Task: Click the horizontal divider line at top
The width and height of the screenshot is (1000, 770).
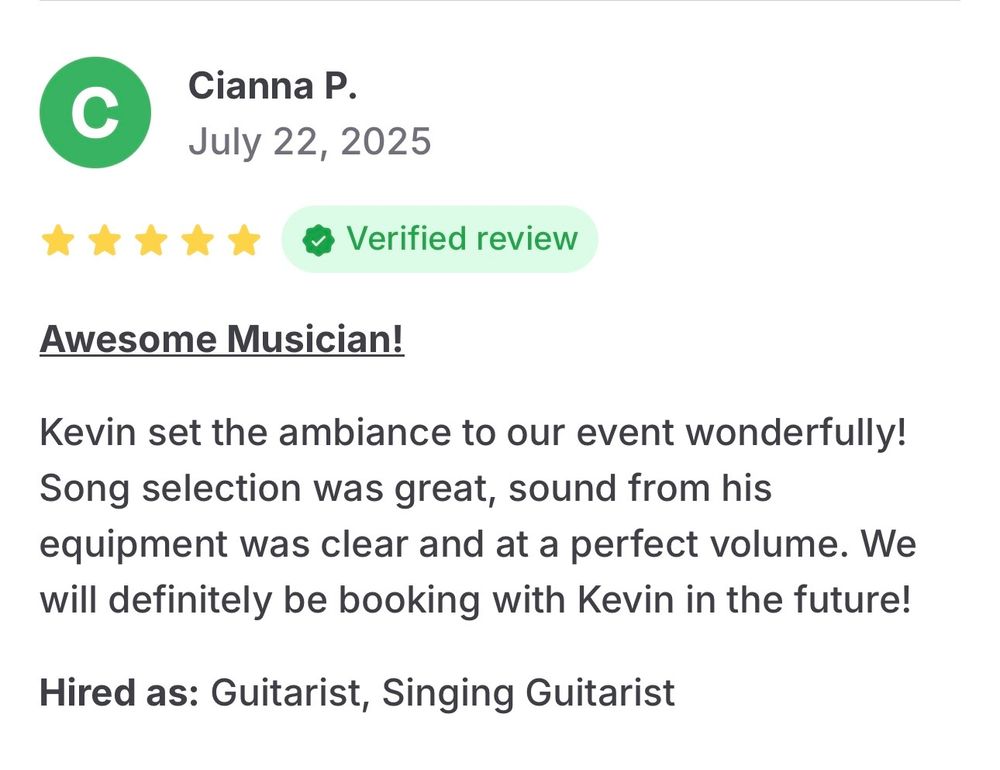Action: [x=500, y=1]
